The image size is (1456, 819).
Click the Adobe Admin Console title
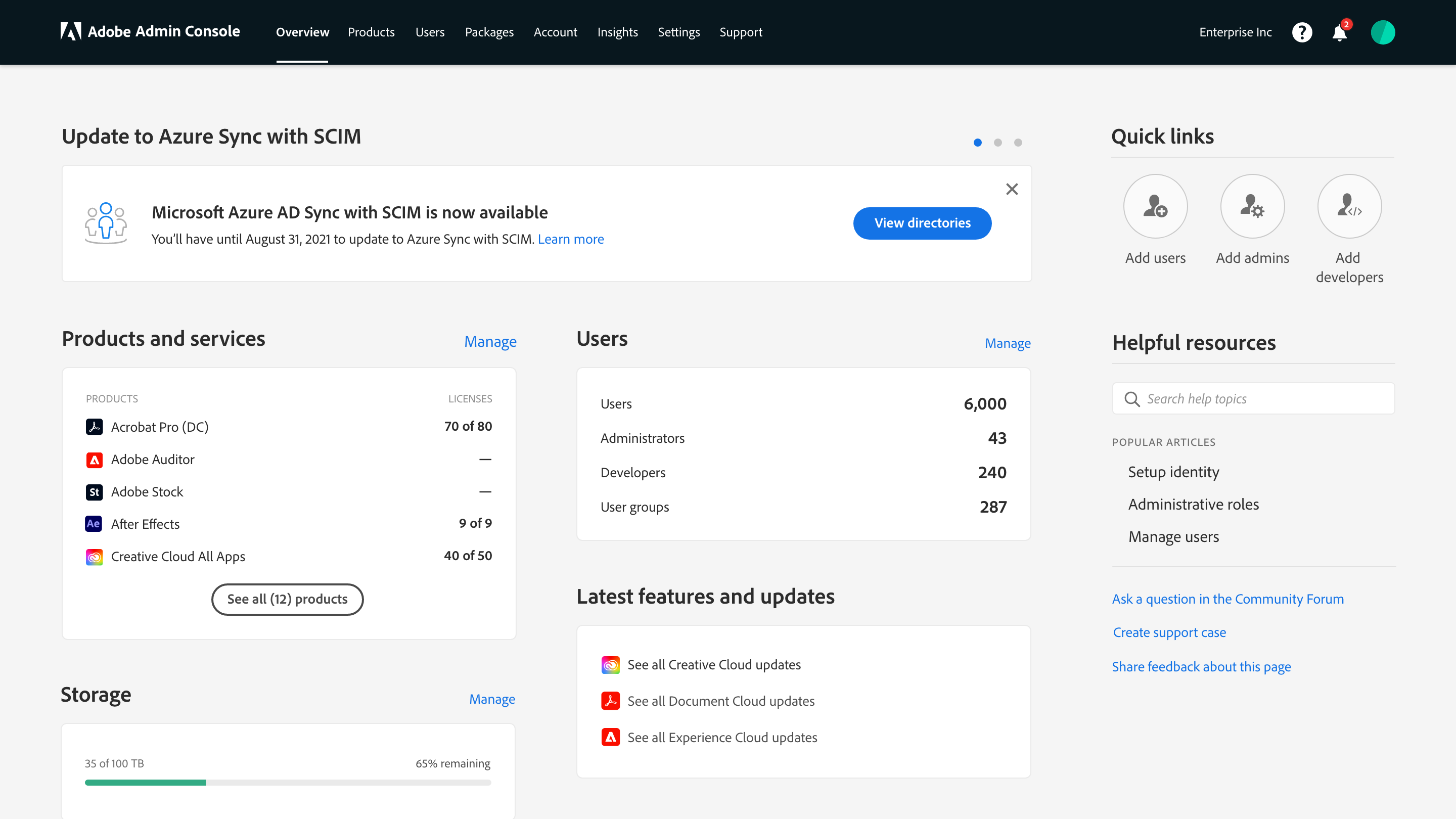163,32
